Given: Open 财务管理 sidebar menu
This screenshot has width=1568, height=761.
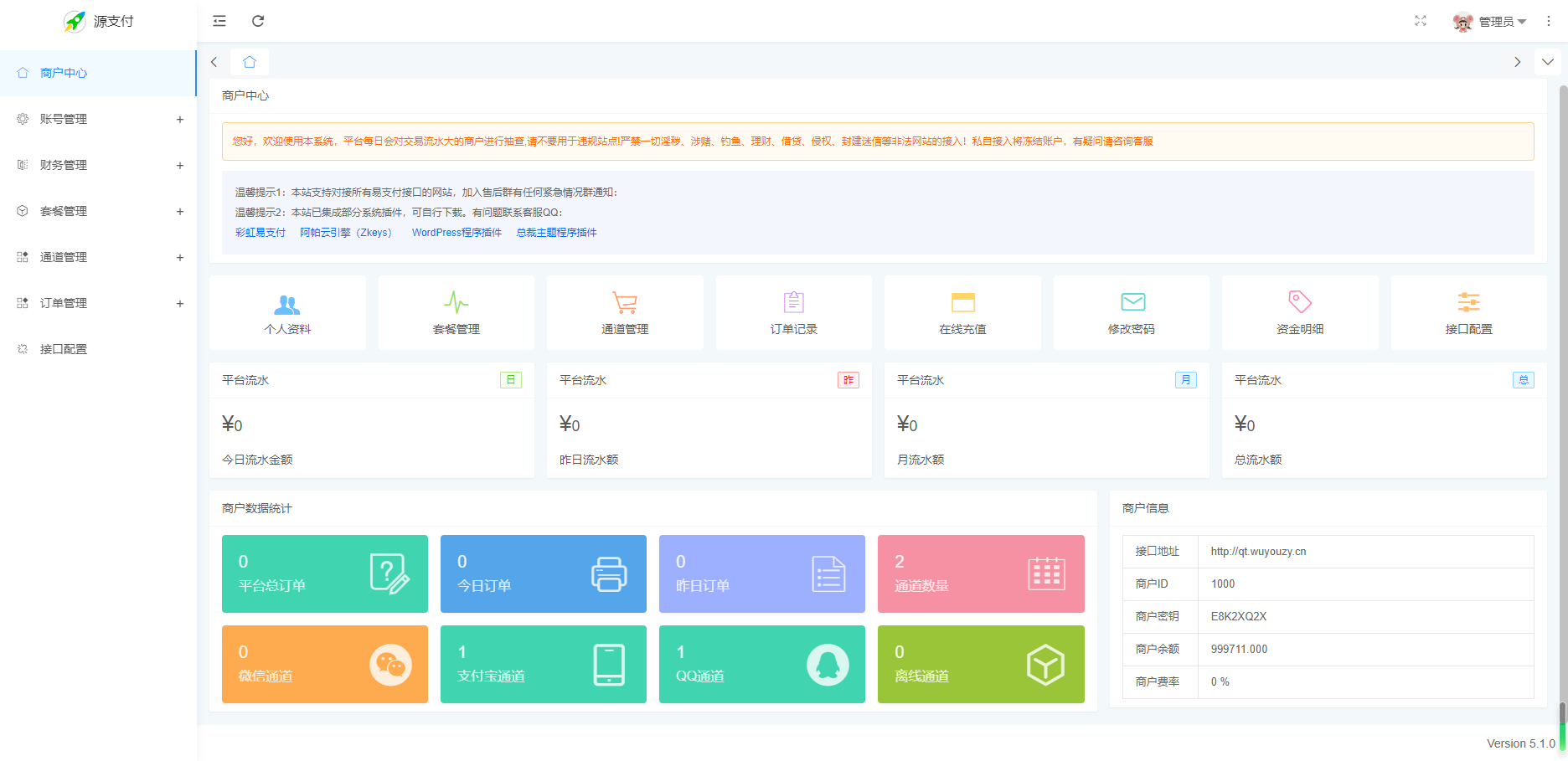Looking at the screenshot, I should pyautogui.click(x=98, y=165).
